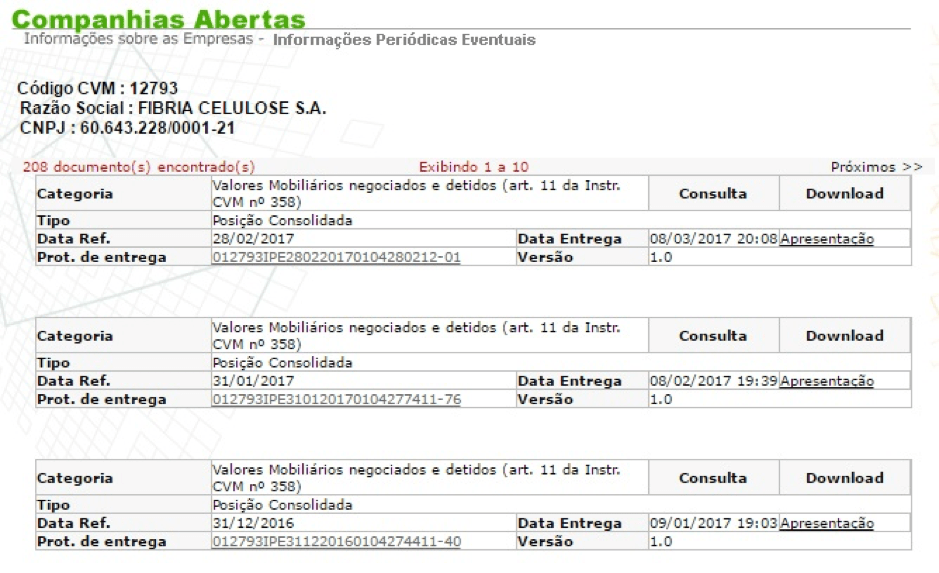Select Data Ref. value 31/12/2016
This screenshot has height=573, width=939.
coord(253,523)
